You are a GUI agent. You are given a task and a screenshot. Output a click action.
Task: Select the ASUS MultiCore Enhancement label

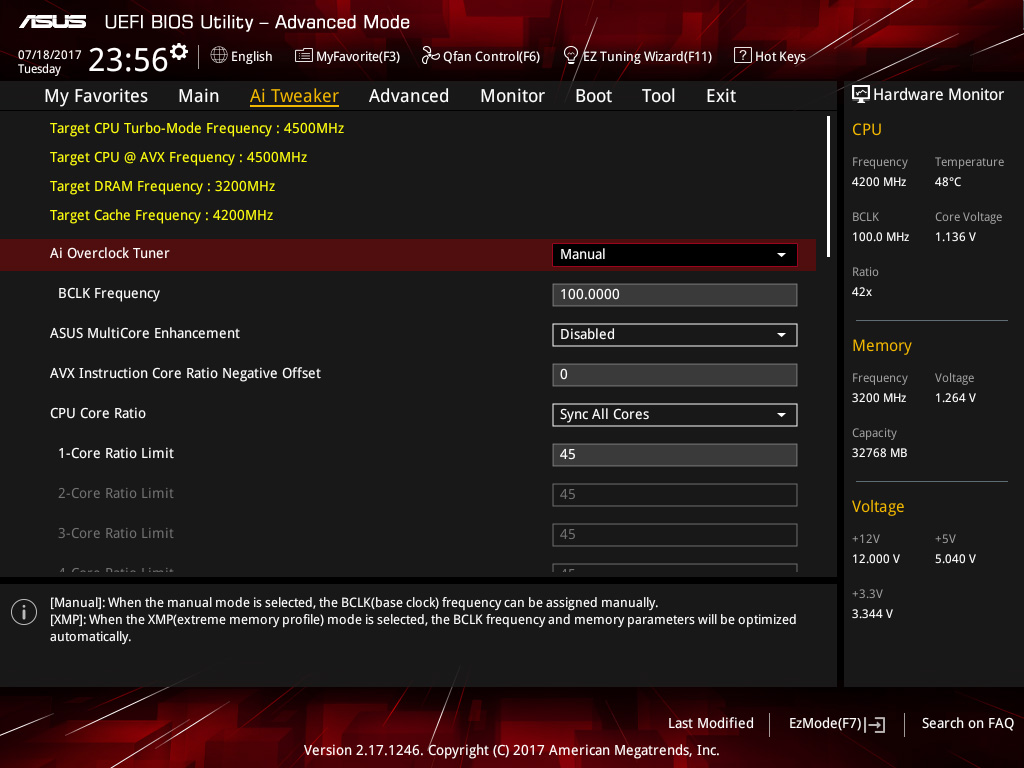(x=145, y=333)
